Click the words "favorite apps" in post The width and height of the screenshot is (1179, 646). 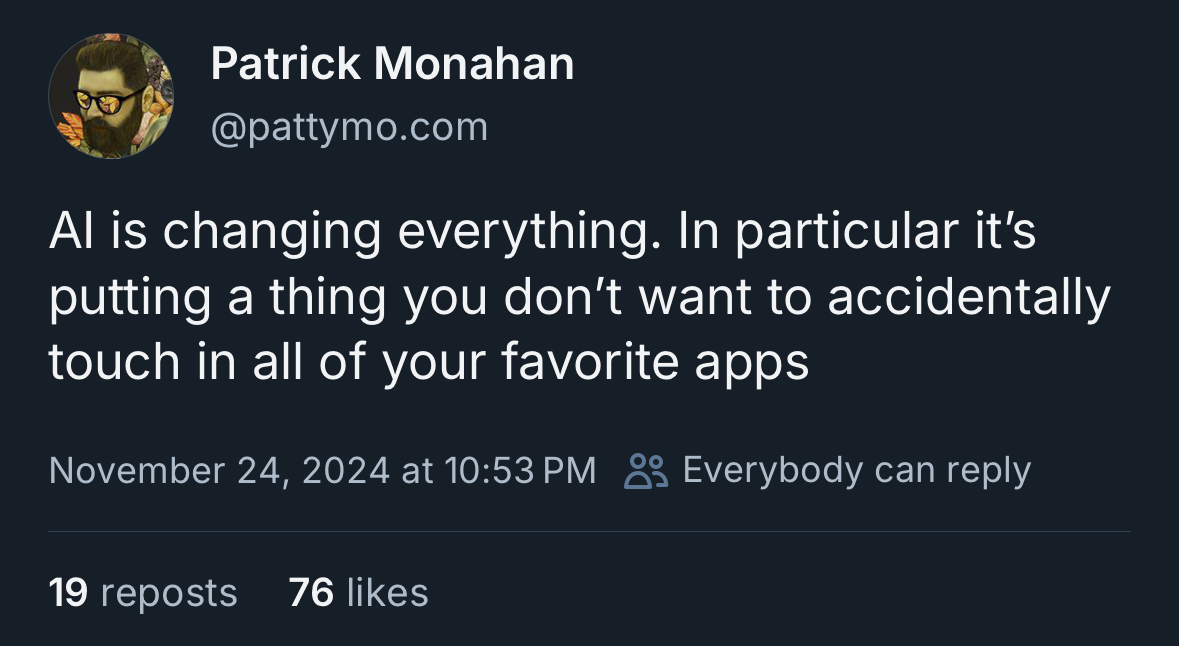click(655, 362)
